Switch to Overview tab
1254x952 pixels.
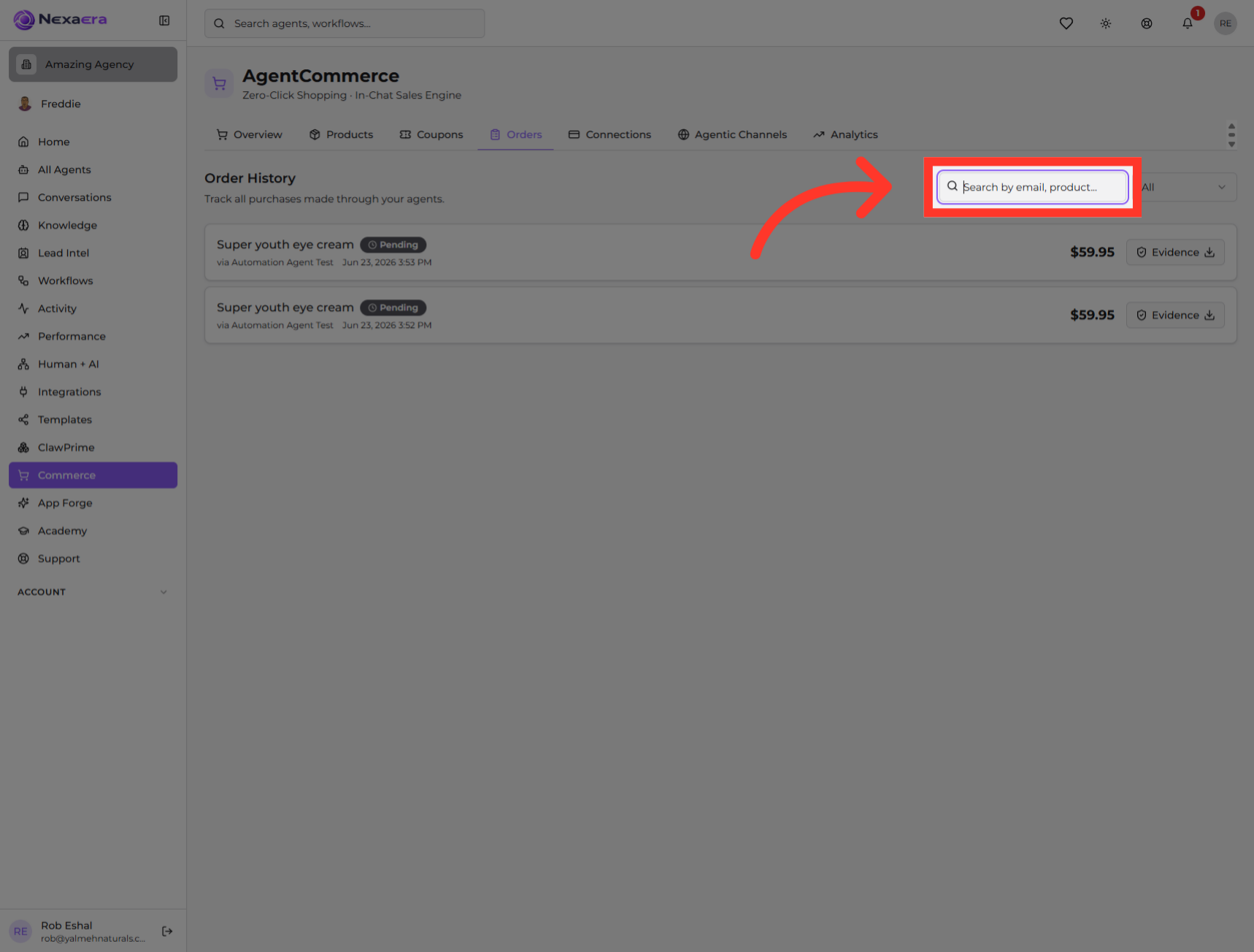pyautogui.click(x=250, y=134)
